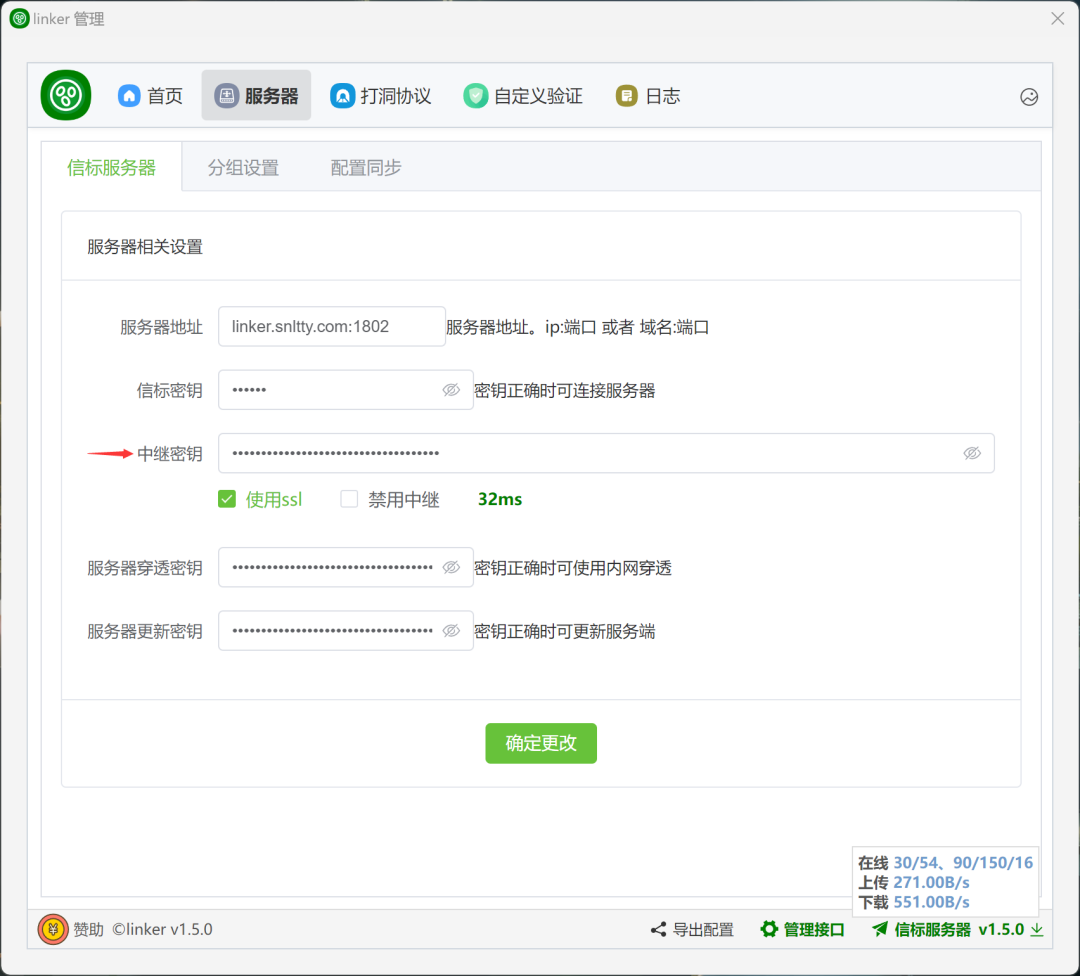This screenshot has width=1080, height=976.
Task: Show the 服务器更新密钥 using its eye toggle
Action: point(452,630)
